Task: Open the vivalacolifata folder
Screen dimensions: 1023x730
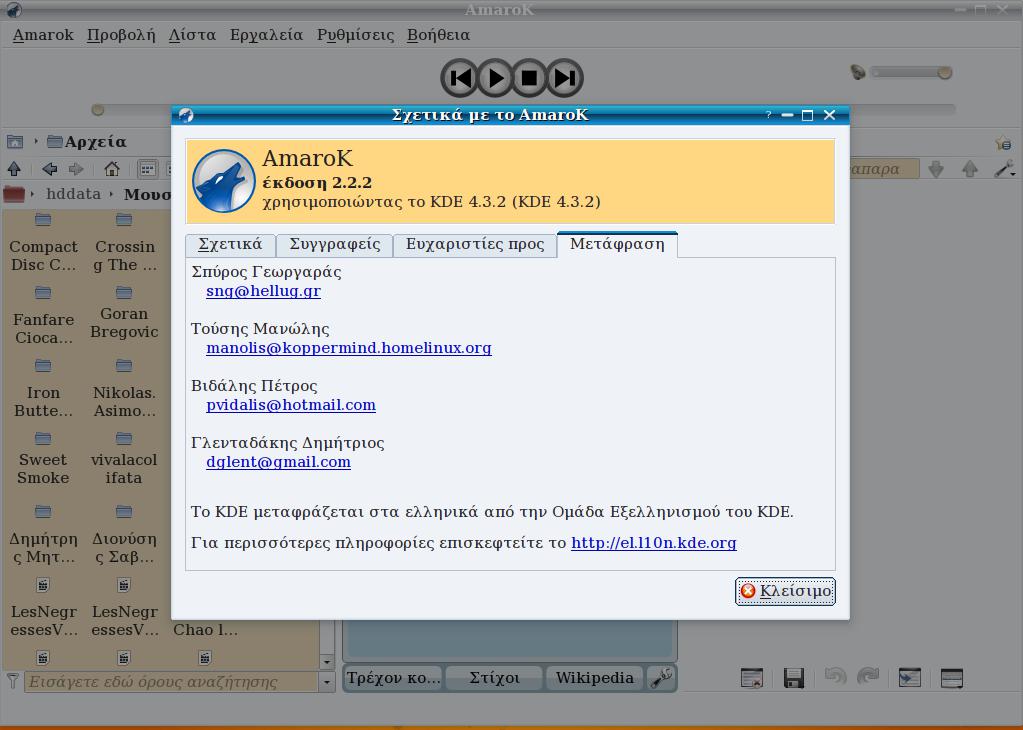Action: click(124, 458)
